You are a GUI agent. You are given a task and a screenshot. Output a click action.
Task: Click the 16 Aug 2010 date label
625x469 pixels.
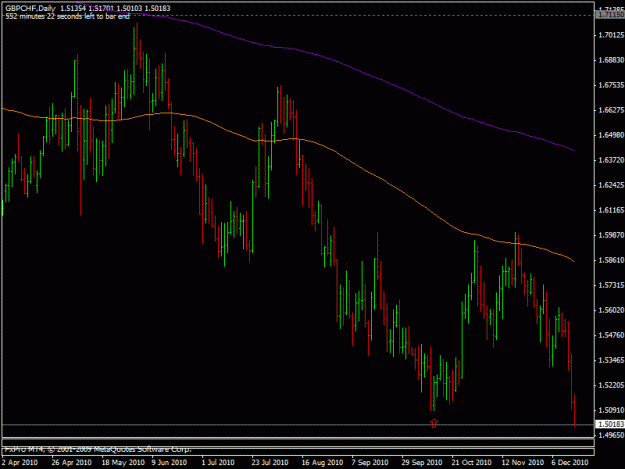[x=322, y=463]
